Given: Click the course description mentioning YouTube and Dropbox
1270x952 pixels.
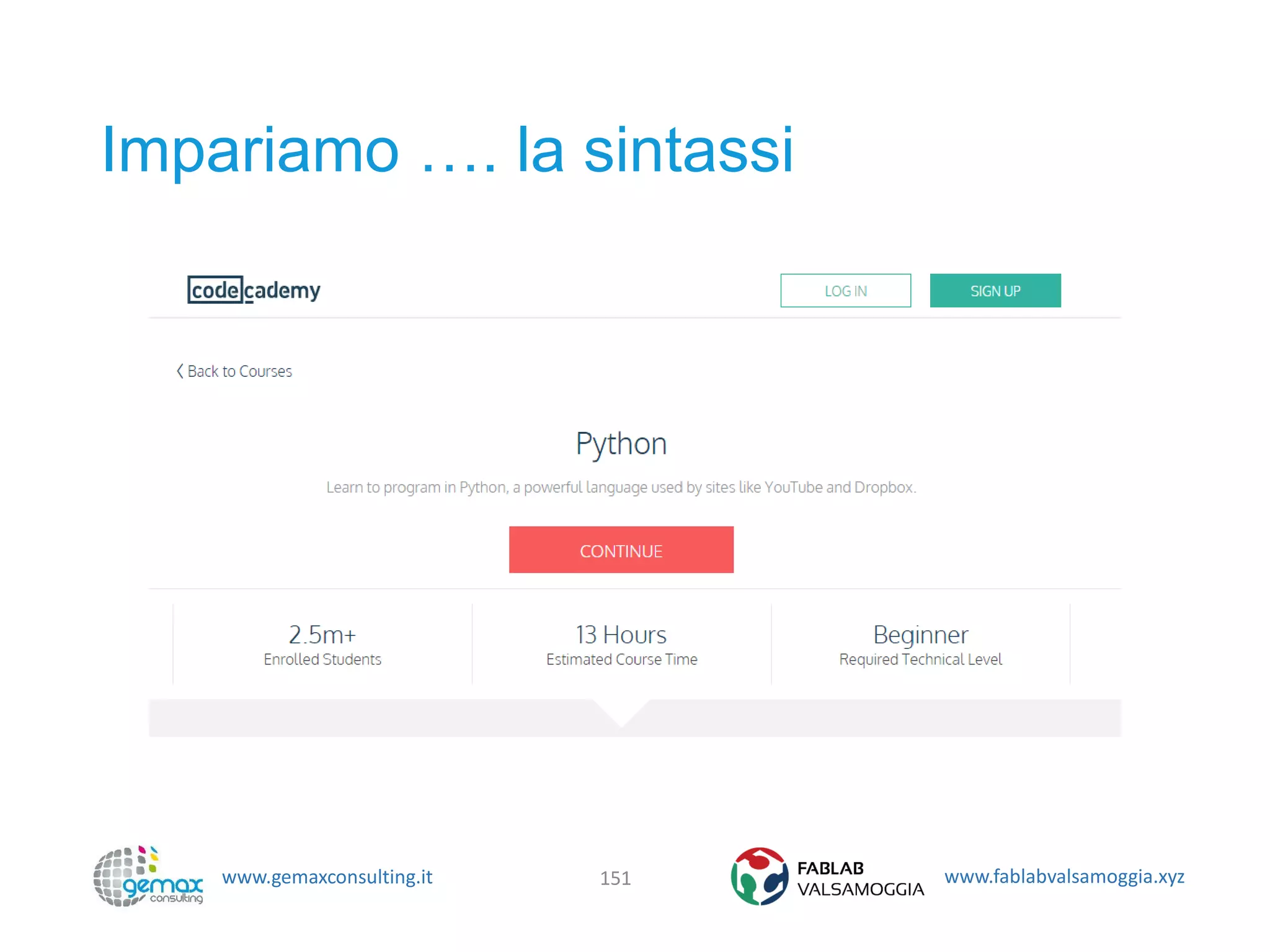Looking at the screenshot, I should pyautogui.click(x=621, y=488).
